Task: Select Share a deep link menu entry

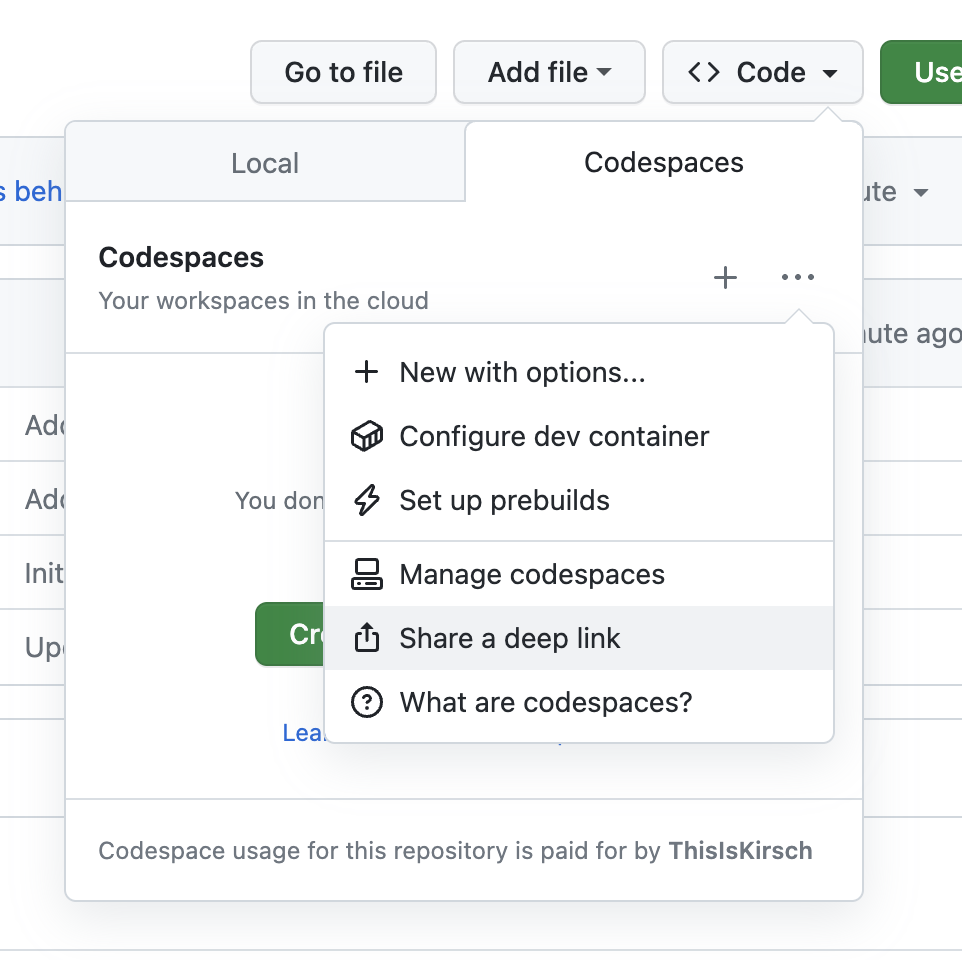Action: point(510,638)
